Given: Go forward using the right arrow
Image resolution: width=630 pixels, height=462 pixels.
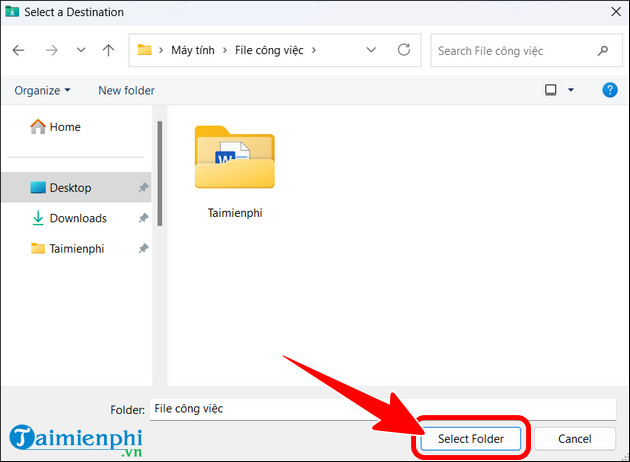Looking at the screenshot, I should [51, 50].
